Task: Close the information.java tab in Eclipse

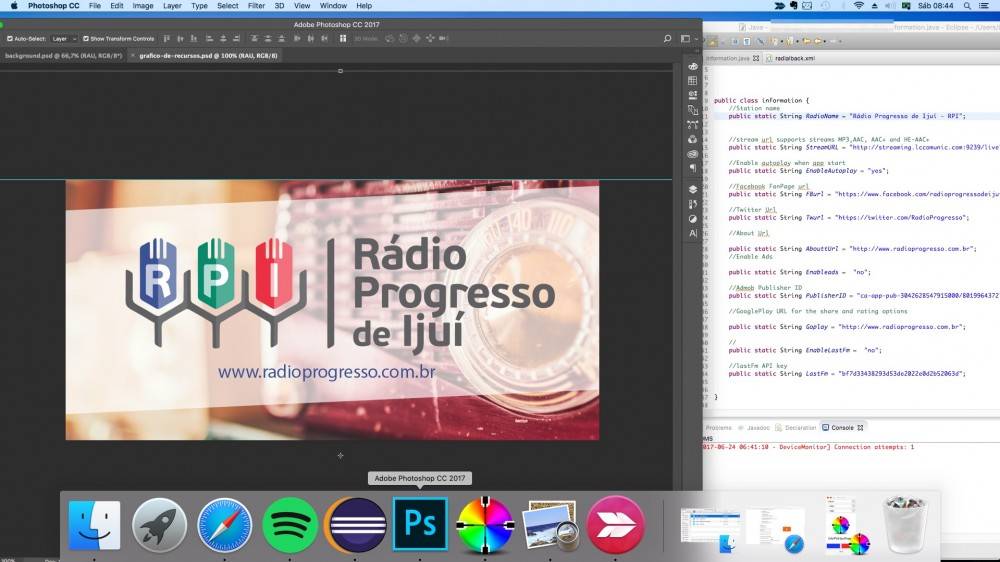Action: [756, 58]
